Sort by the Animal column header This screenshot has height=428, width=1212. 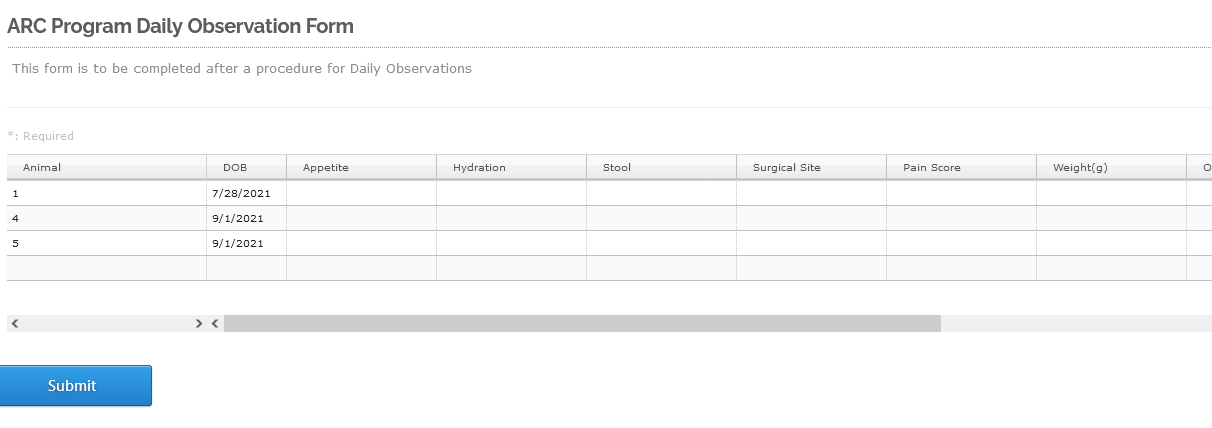click(x=107, y=167)
